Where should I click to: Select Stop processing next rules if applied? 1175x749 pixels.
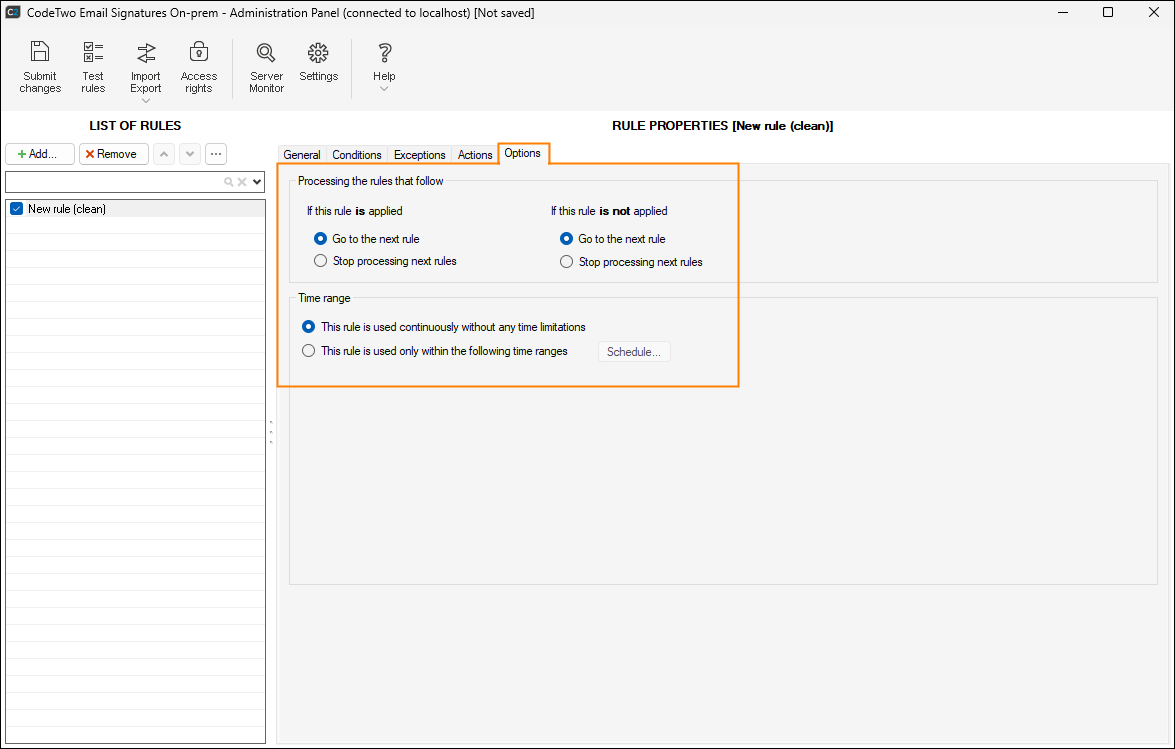[x=321, y=261]
